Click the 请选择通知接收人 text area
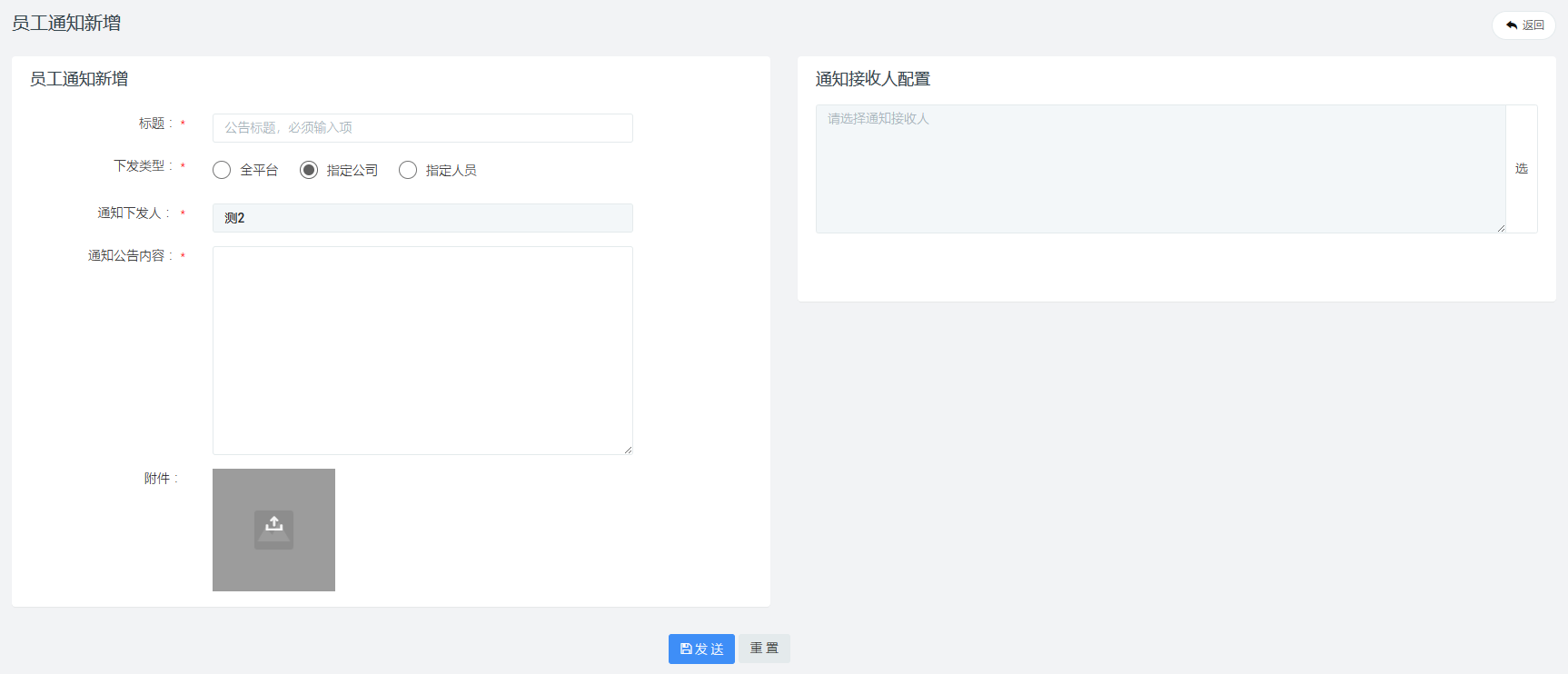 click(x=1160, y=169)
